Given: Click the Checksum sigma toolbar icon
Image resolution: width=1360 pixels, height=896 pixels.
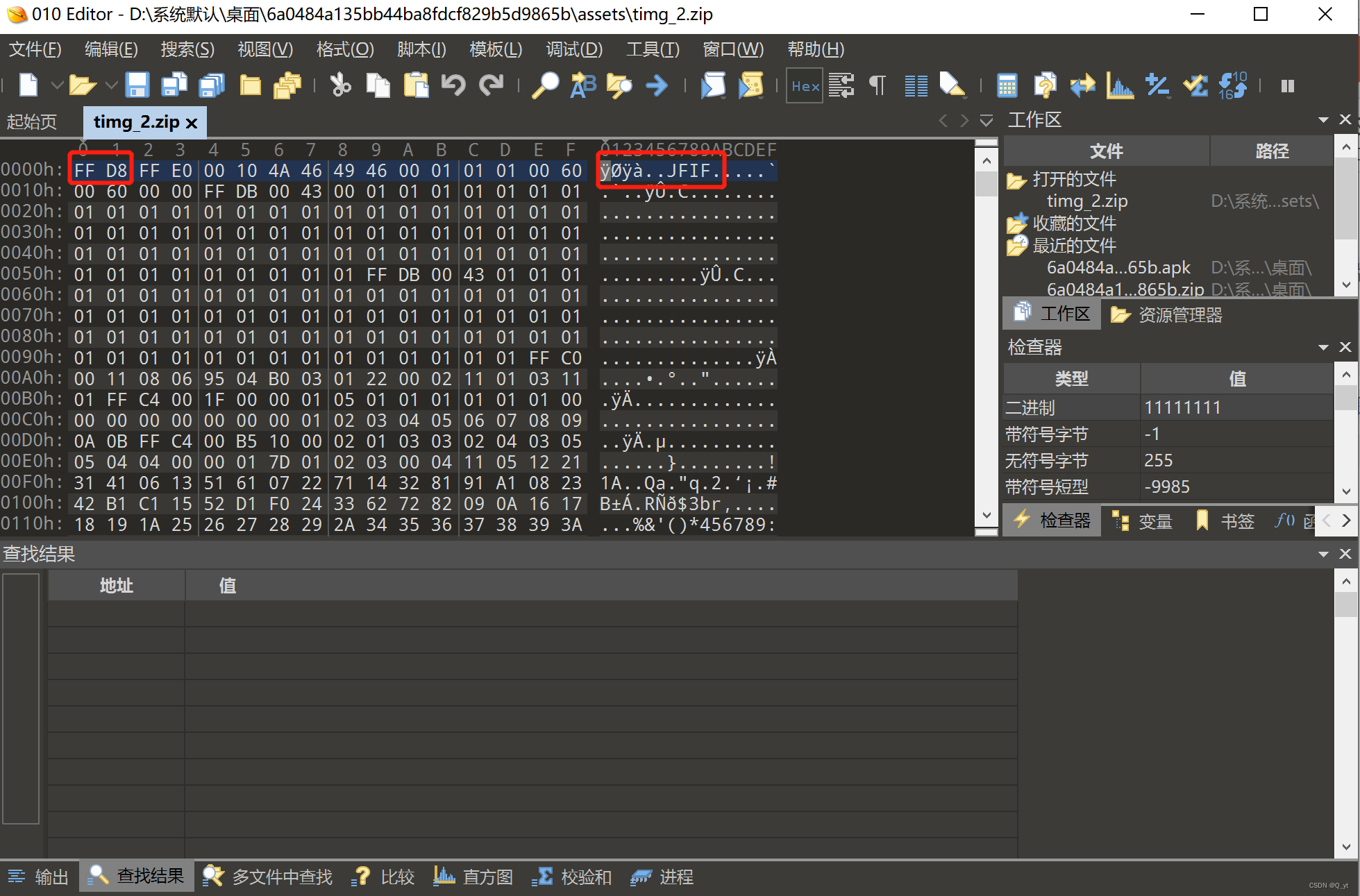Looking at the screenshot, I should pyautogui.click(x=1195, y=85).
